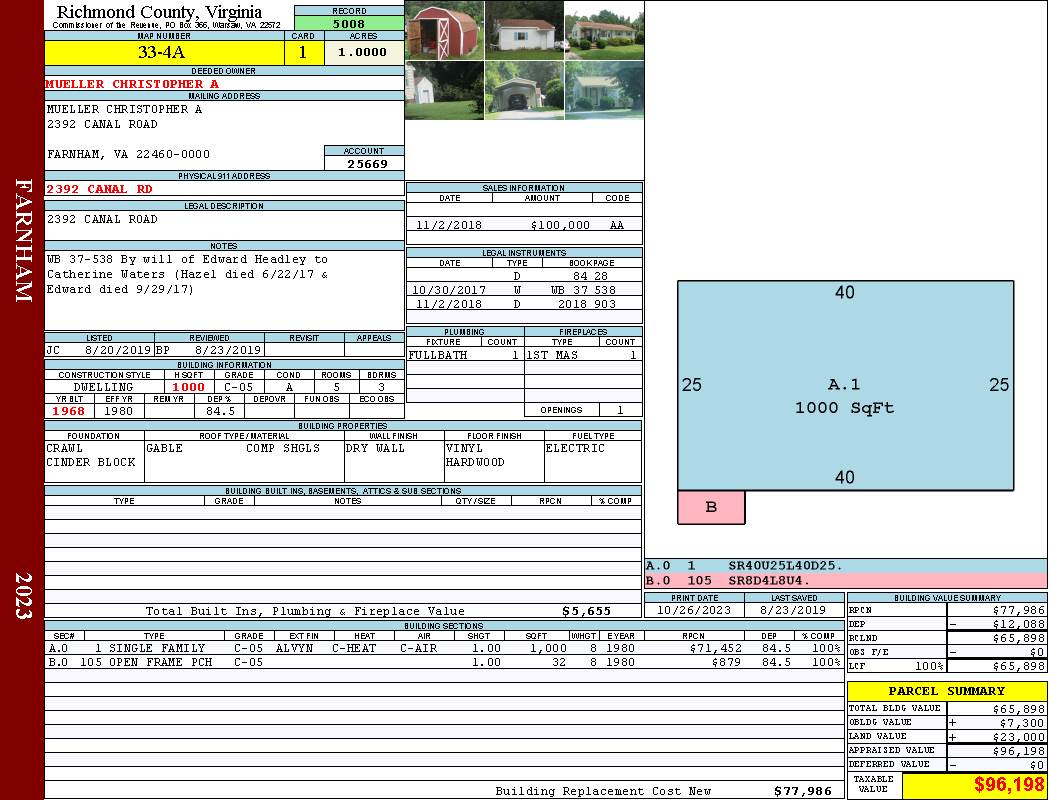Select roof material COMP SHGLS
Screen dimensions: 1050x800
point(283,448)
